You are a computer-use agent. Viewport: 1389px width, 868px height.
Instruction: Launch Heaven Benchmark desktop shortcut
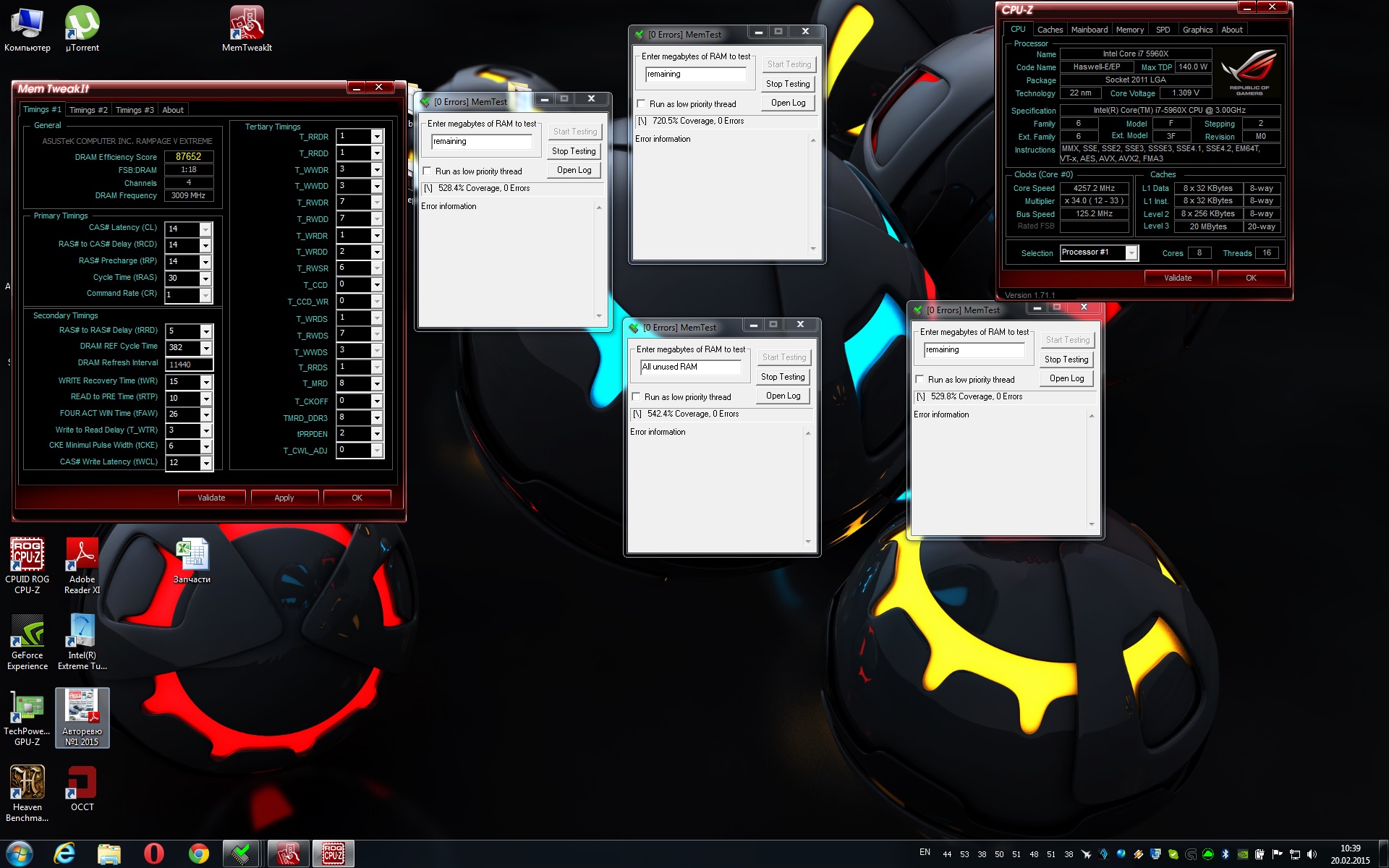coord(27,783)
